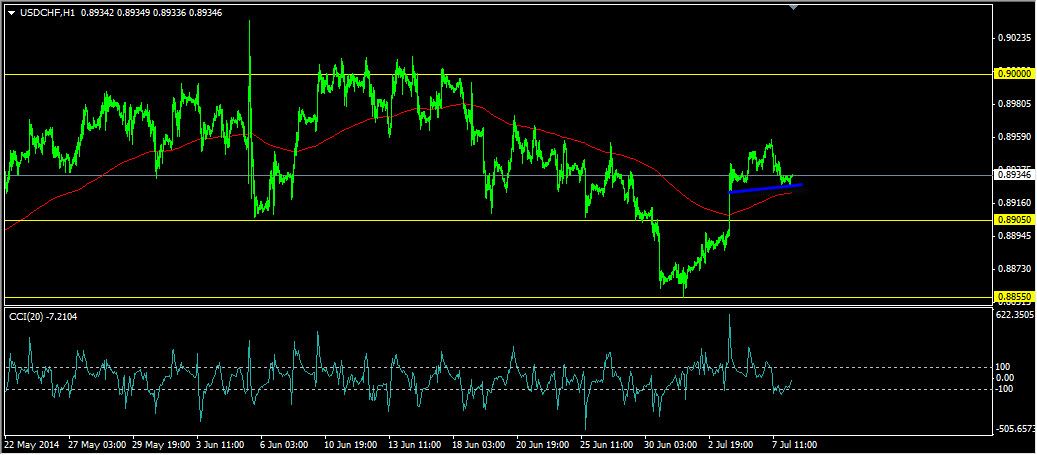This screenshot has height=455, width=1037.
Task: Click the yellow 0.89050 price label
Action: [x=1015, y=220]
